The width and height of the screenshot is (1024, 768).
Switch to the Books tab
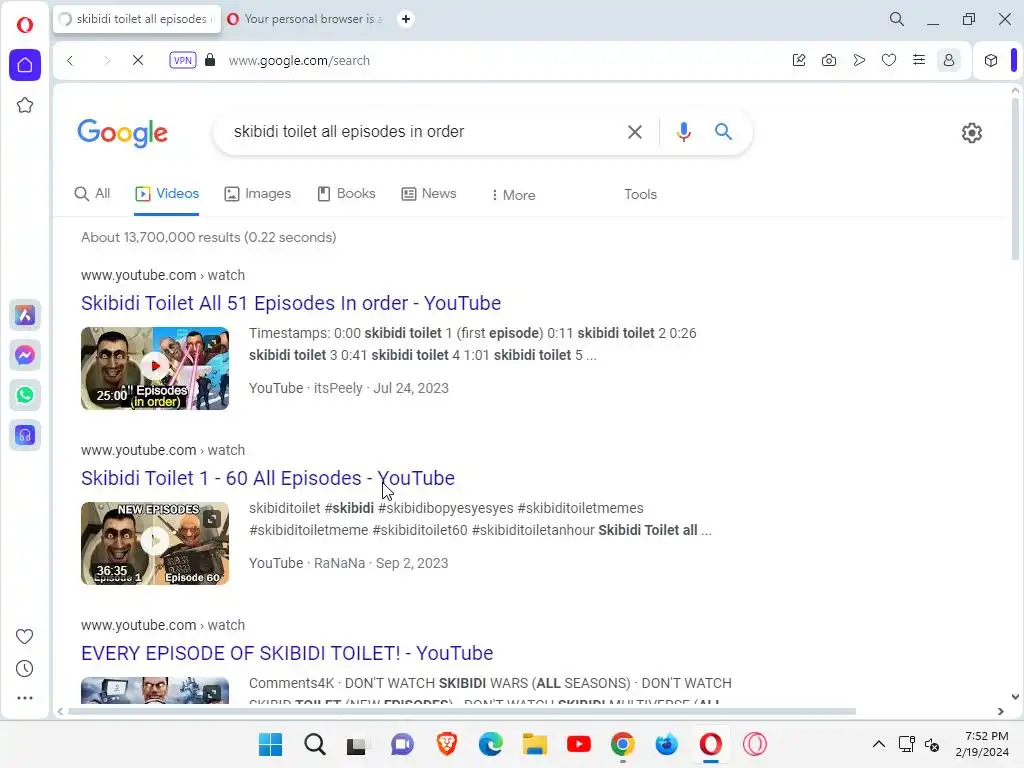(346, 193)
